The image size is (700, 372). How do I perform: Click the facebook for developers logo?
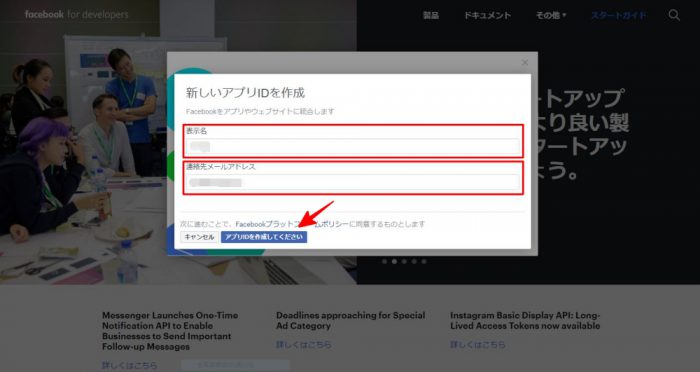tap(76, 15)
